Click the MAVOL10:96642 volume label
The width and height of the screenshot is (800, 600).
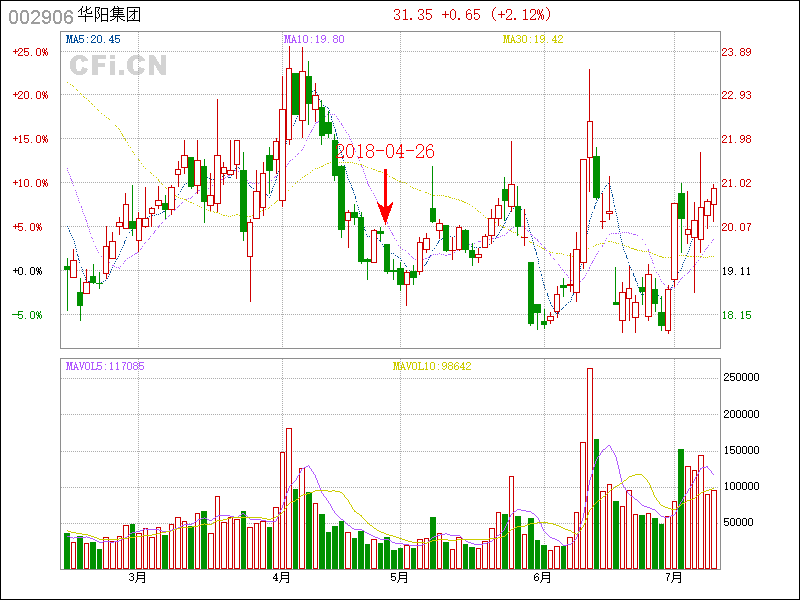coord(432,366)
